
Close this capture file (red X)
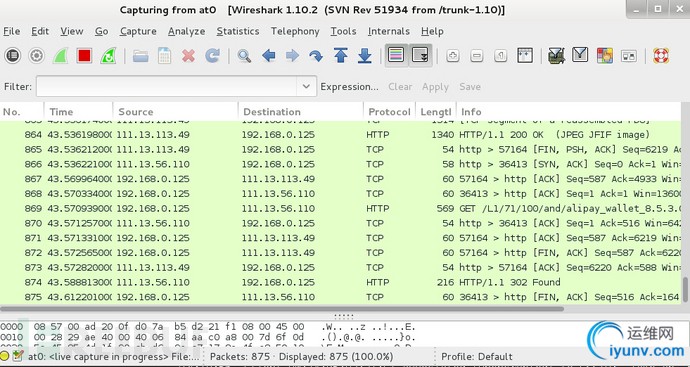(x=188, y=56)
